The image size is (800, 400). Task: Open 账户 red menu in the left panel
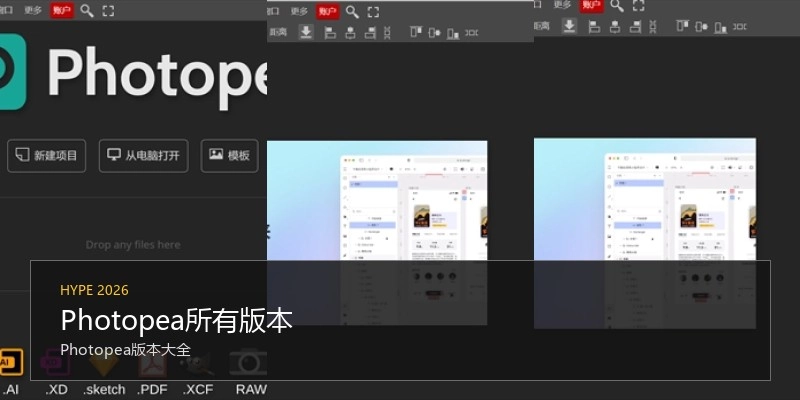pyautogui.click(x=62, y=10)
